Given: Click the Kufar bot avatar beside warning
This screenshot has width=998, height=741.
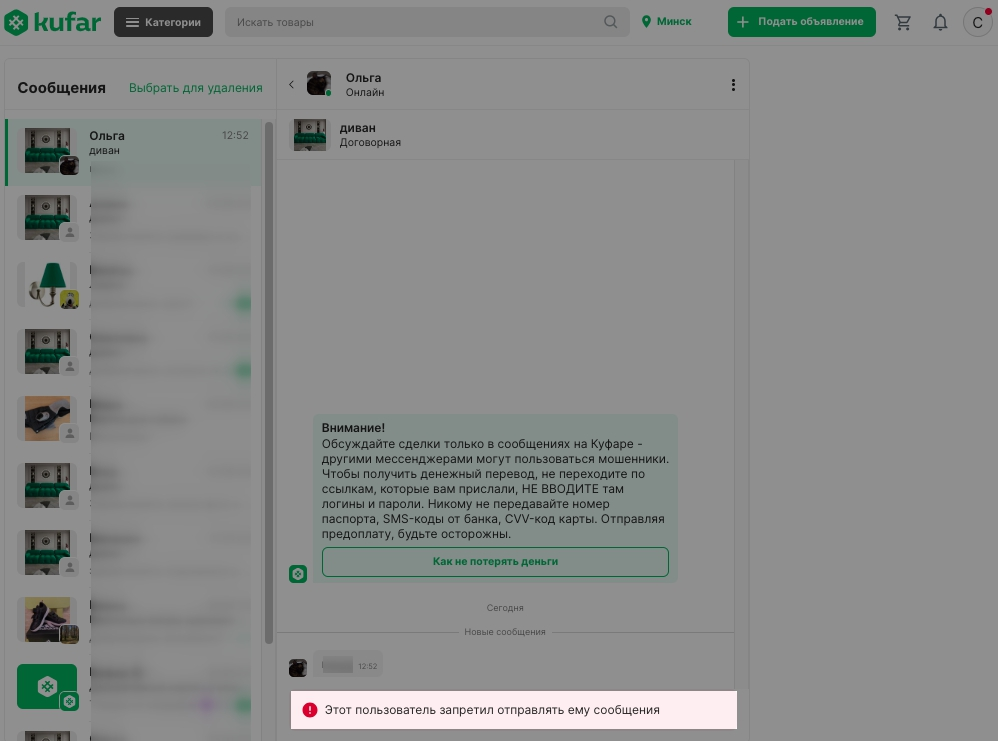Looking at the screenshot, I should point(298,574).
